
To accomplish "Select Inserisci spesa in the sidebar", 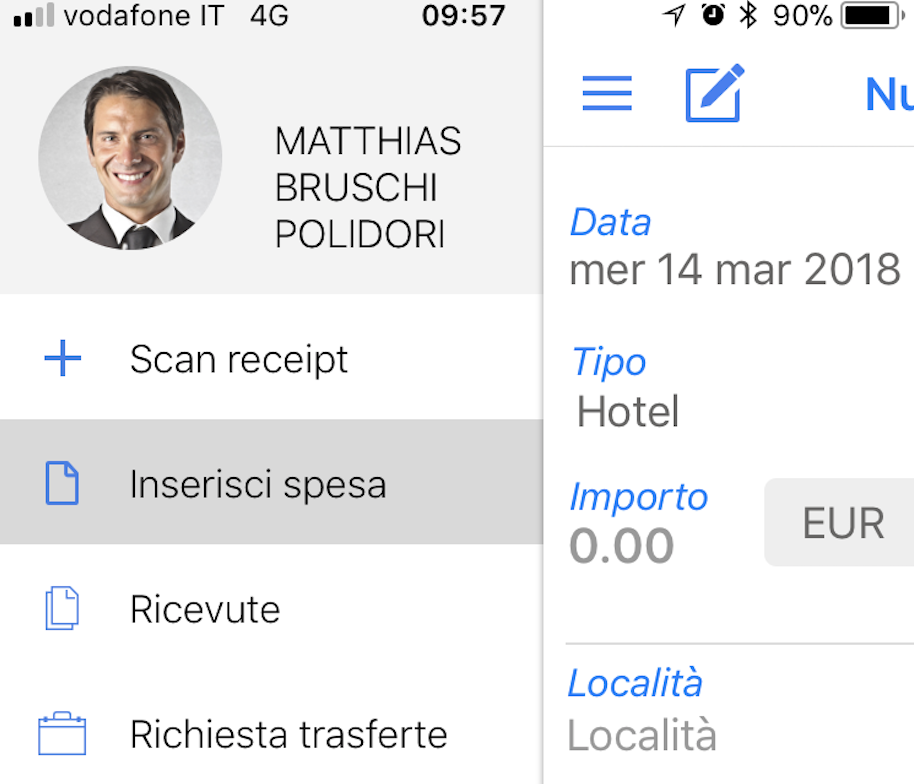I will click(x=258, y=484).
